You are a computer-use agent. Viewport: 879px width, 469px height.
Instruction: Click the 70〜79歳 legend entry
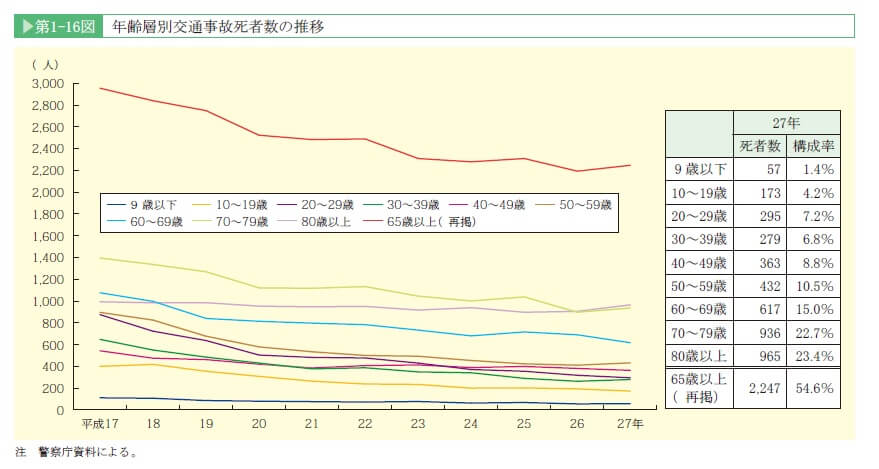point(230,222)
